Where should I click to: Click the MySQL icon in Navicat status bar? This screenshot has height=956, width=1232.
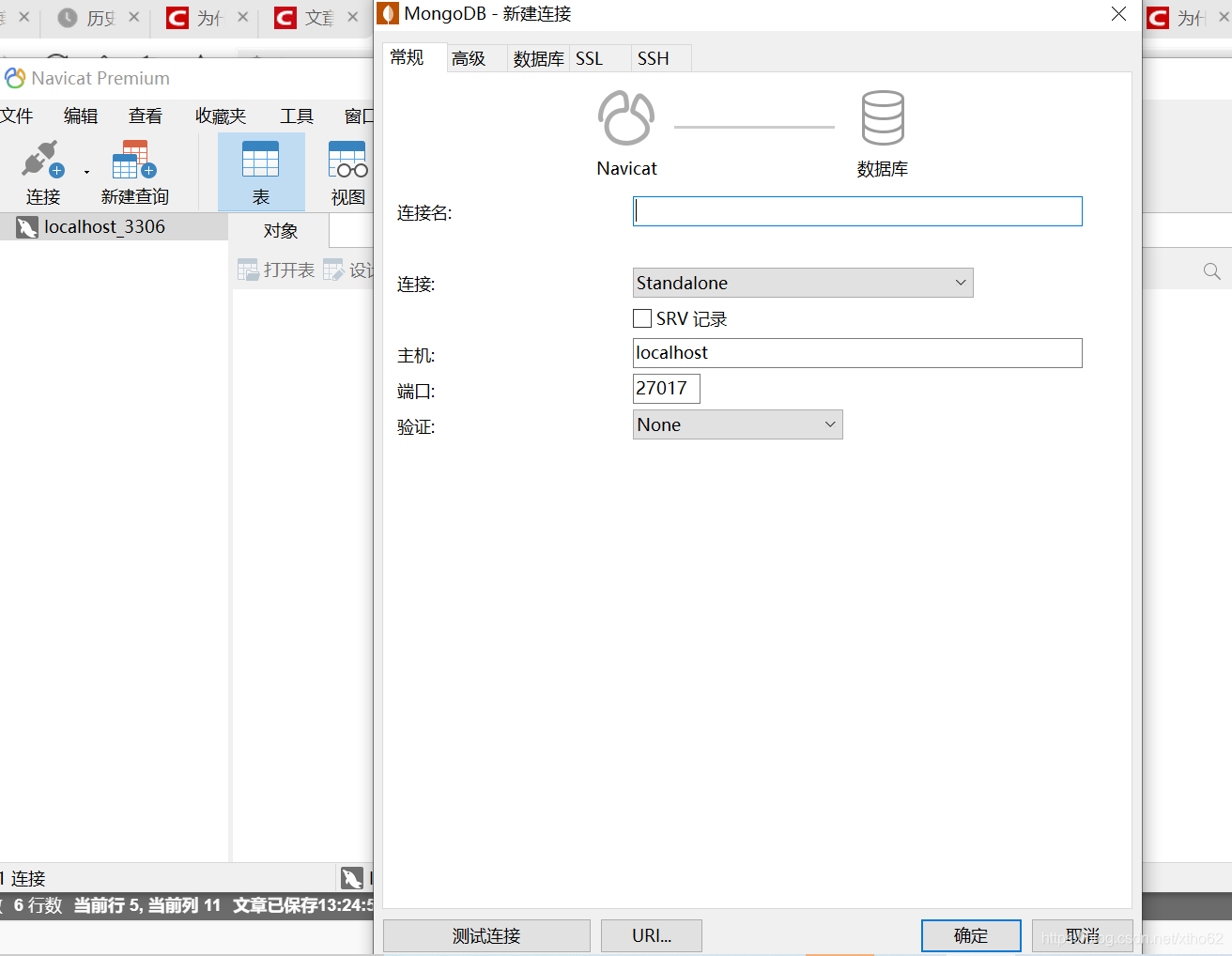pyautogui.click(x=352, y=878)
